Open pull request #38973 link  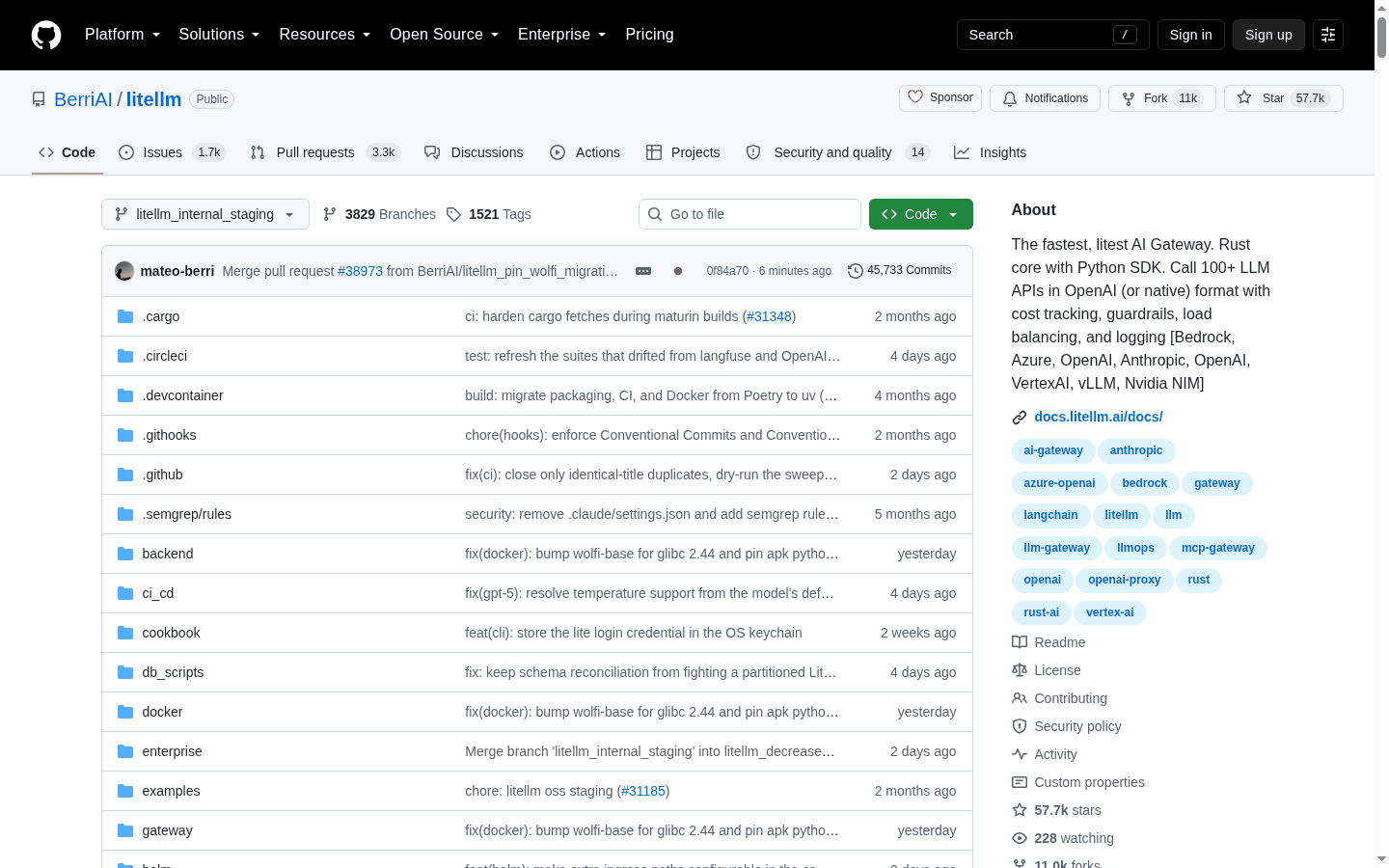[x=360, y=271]
